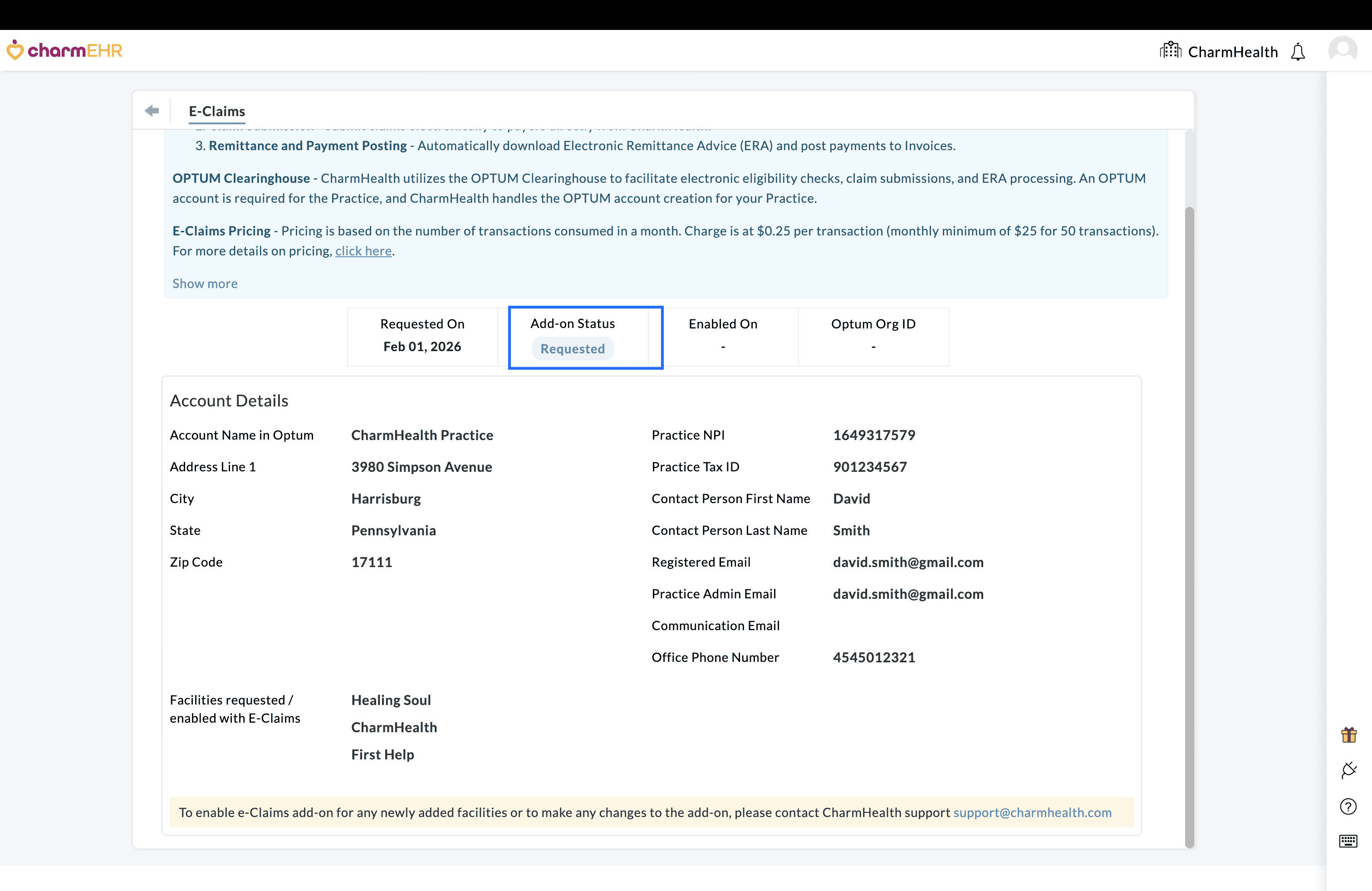Select the zip code 17111
Image resolution: width=1372 pixels, height=891 pixels.
(372, 562)
